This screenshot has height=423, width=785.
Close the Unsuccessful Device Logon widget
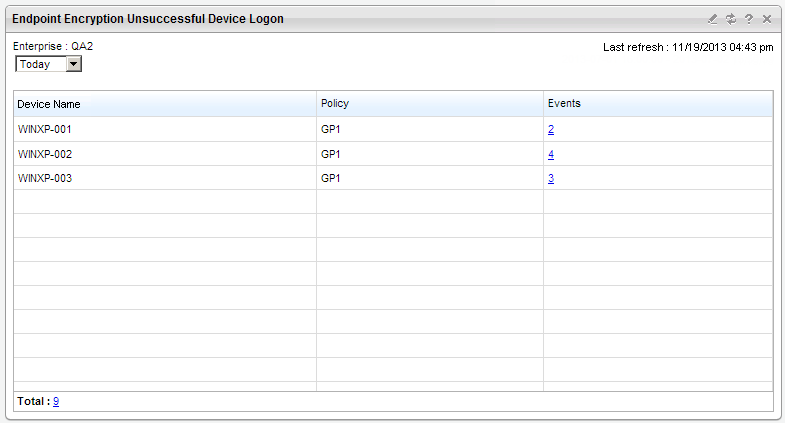pyautogui.click(x=767, y=19)
